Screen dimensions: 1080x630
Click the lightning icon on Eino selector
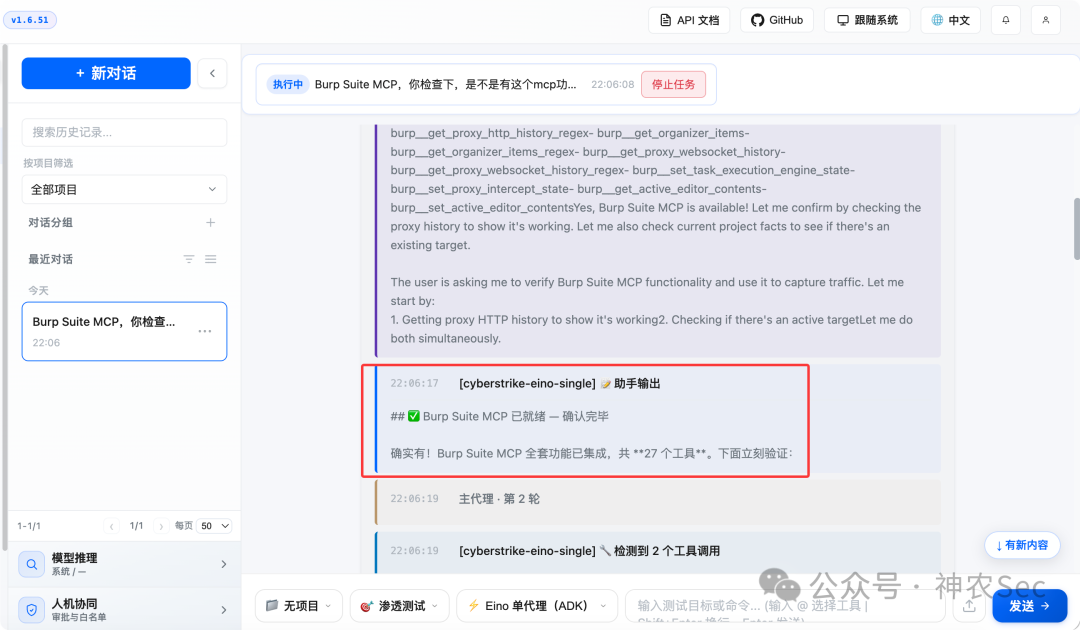473,606
